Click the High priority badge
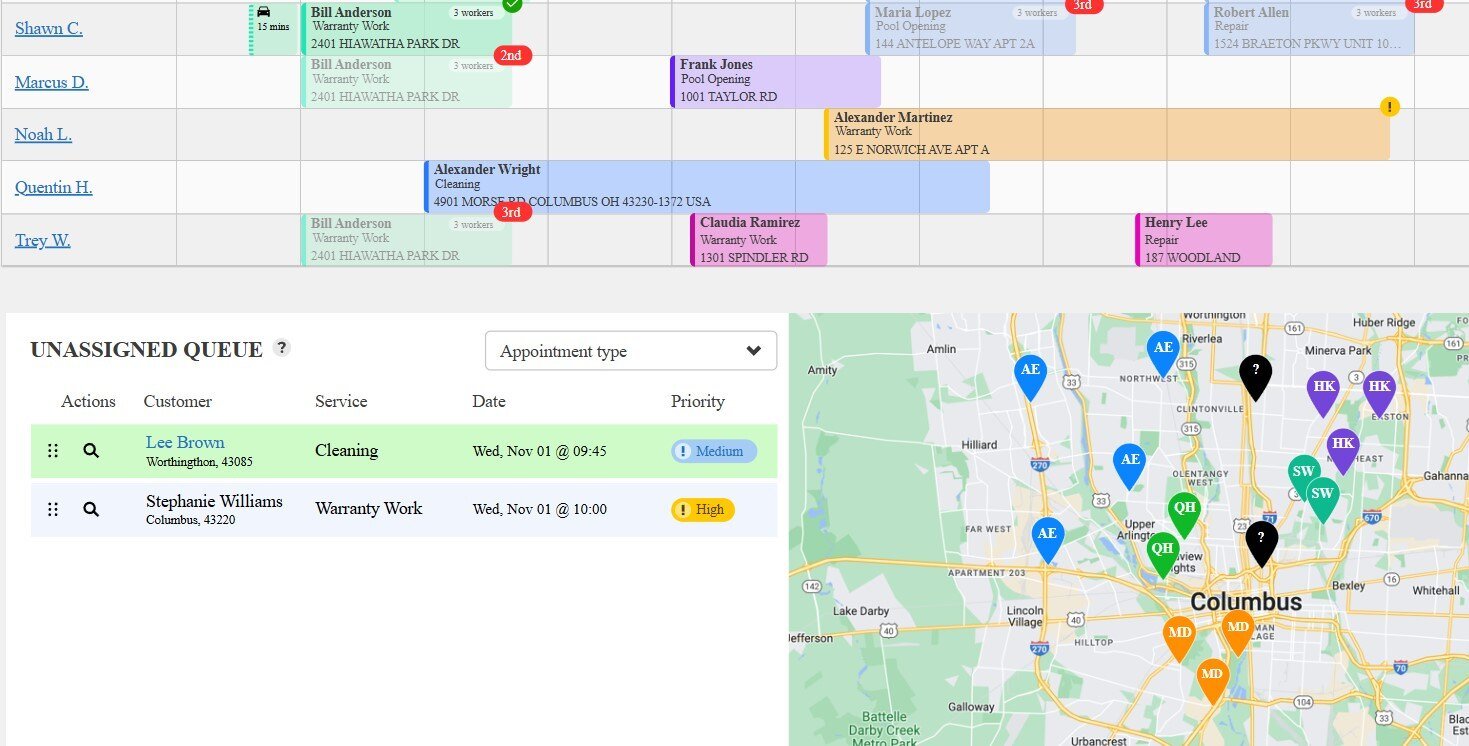1469x746 pixels. click(x=702, y=510)
